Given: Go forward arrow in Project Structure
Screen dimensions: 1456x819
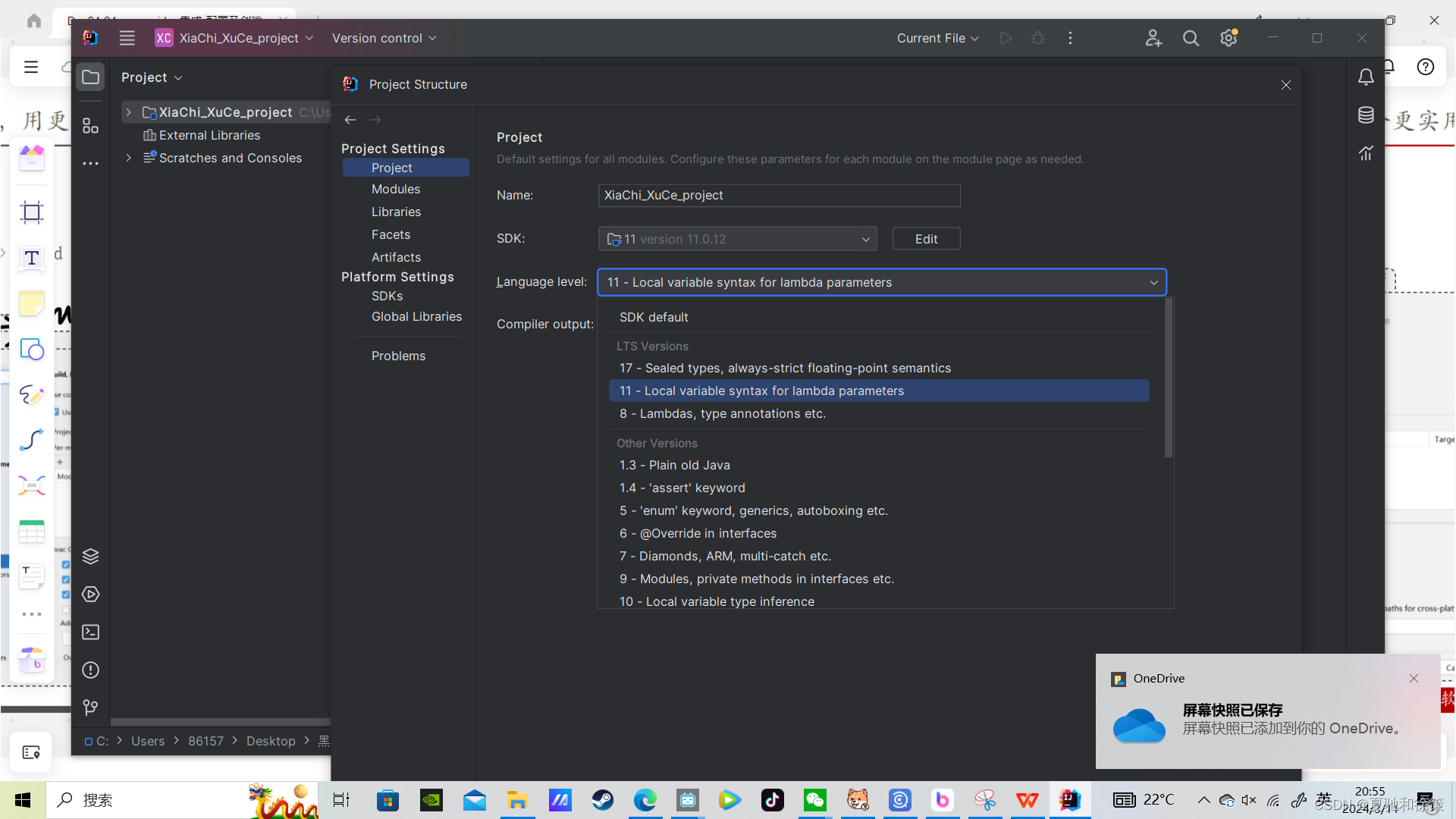Looking at the screenshot, I should click(375, 120).
